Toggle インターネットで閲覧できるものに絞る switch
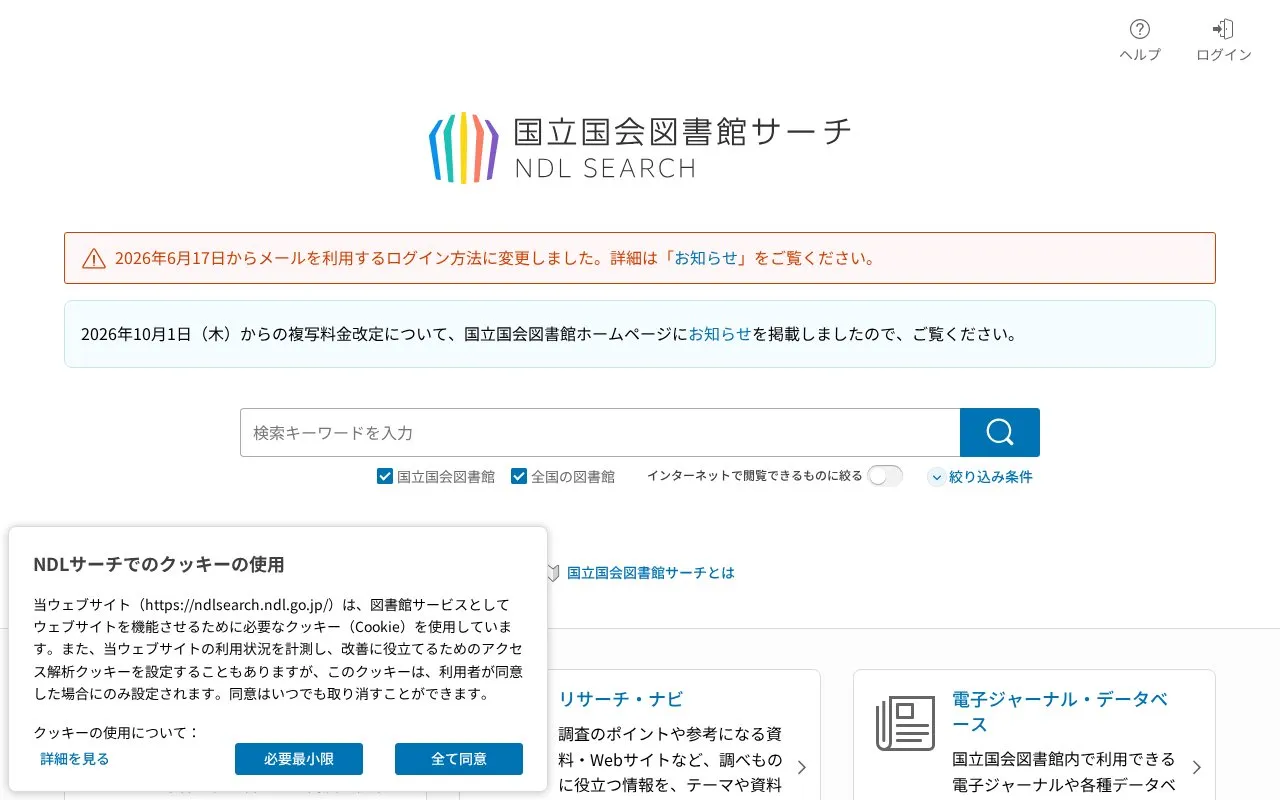The height and width of the screenshot is (800, 1280). tap(885, 476)
